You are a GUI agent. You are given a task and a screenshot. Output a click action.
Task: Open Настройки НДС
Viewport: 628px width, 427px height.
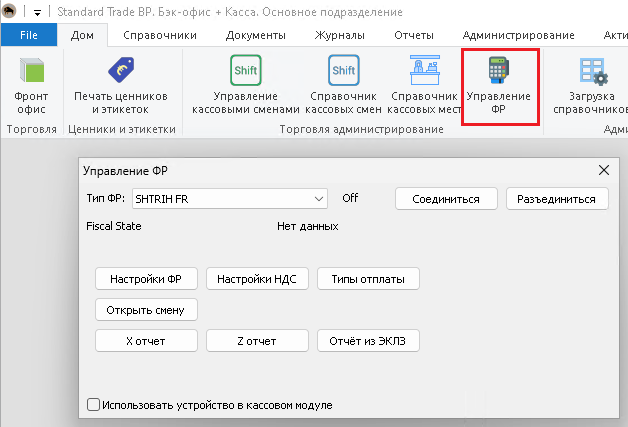tap(257, 279)
